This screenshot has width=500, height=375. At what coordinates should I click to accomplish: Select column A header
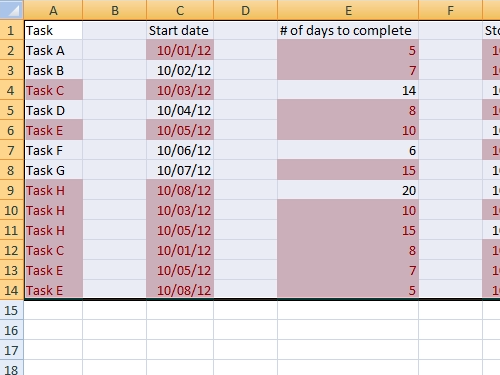click(x=53, y=10)
